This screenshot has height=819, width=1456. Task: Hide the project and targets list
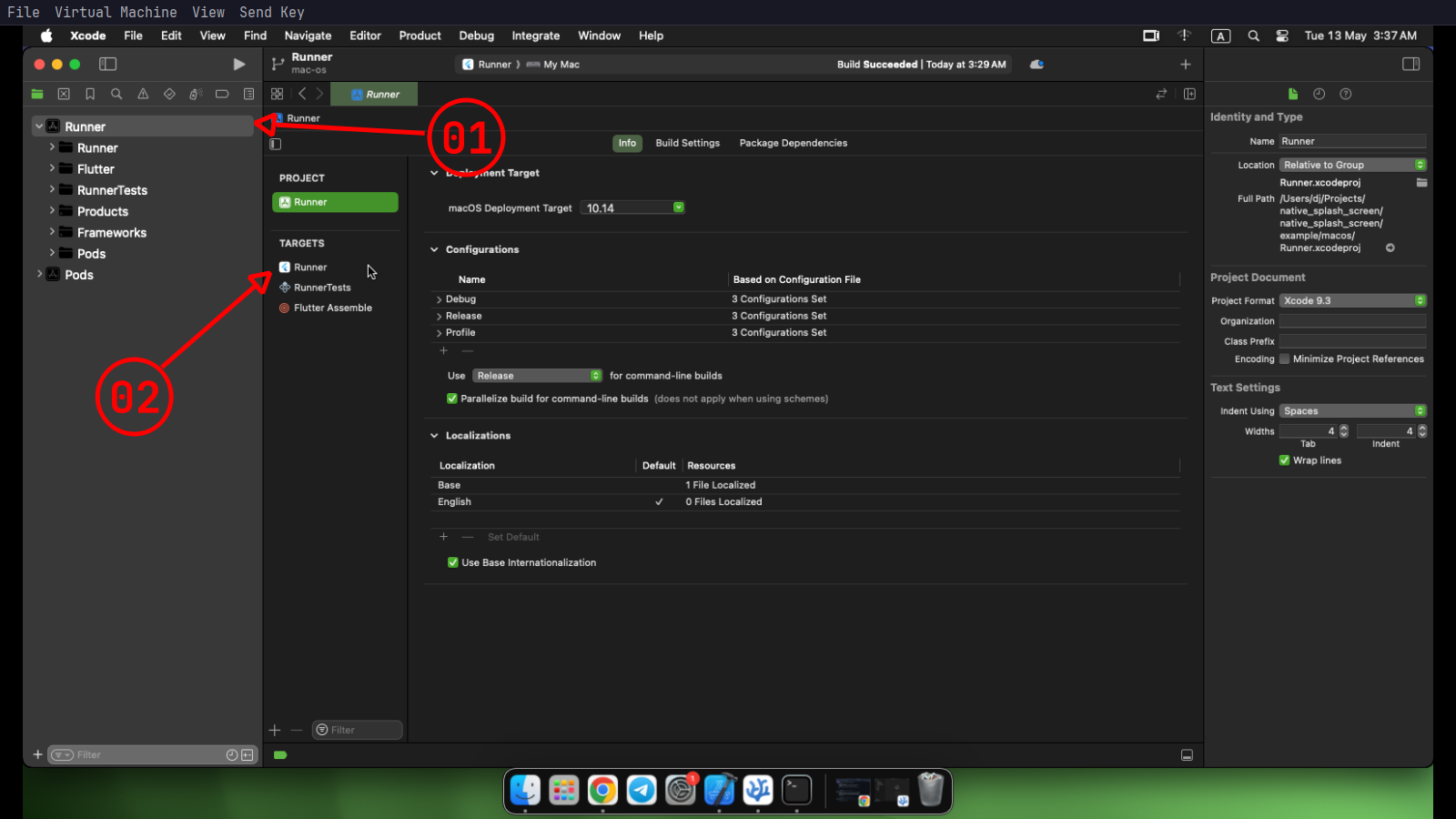[276, 144]
